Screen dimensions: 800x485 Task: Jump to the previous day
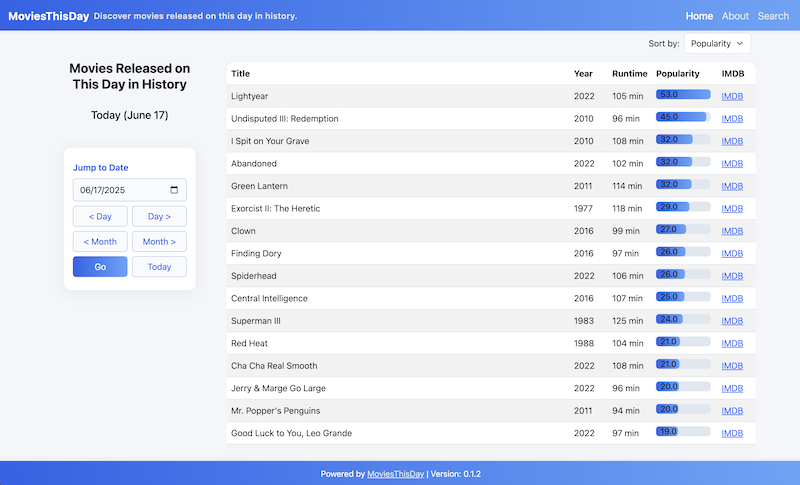[x=100, y=216]
